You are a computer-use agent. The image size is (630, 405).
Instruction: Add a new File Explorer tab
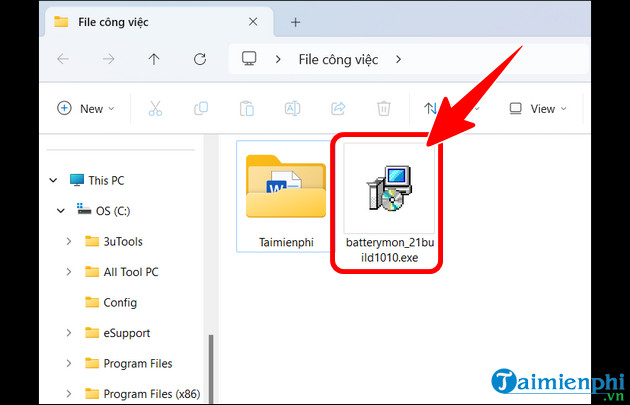[x=295, y=21]
